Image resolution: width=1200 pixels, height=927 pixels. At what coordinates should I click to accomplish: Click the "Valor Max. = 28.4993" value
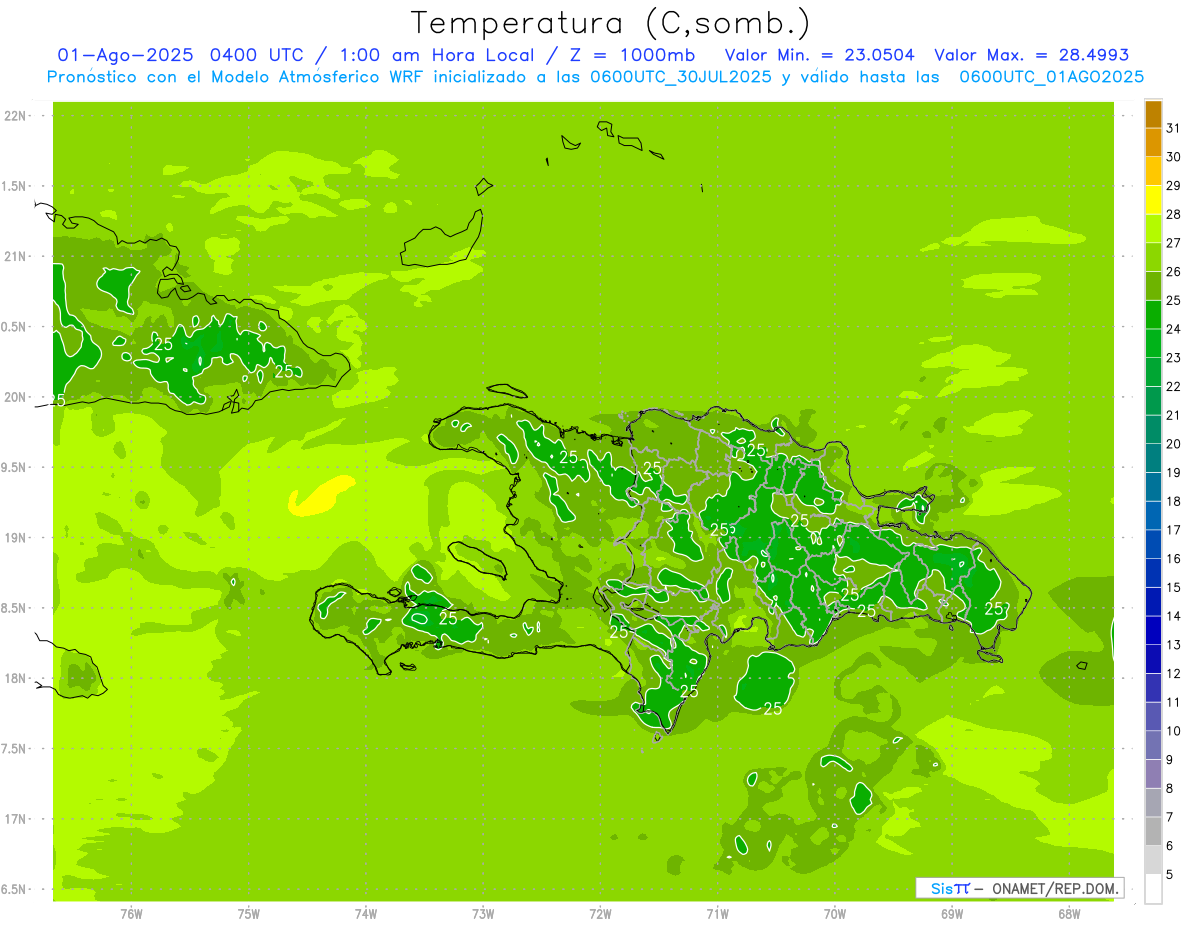pos(1032,55)
